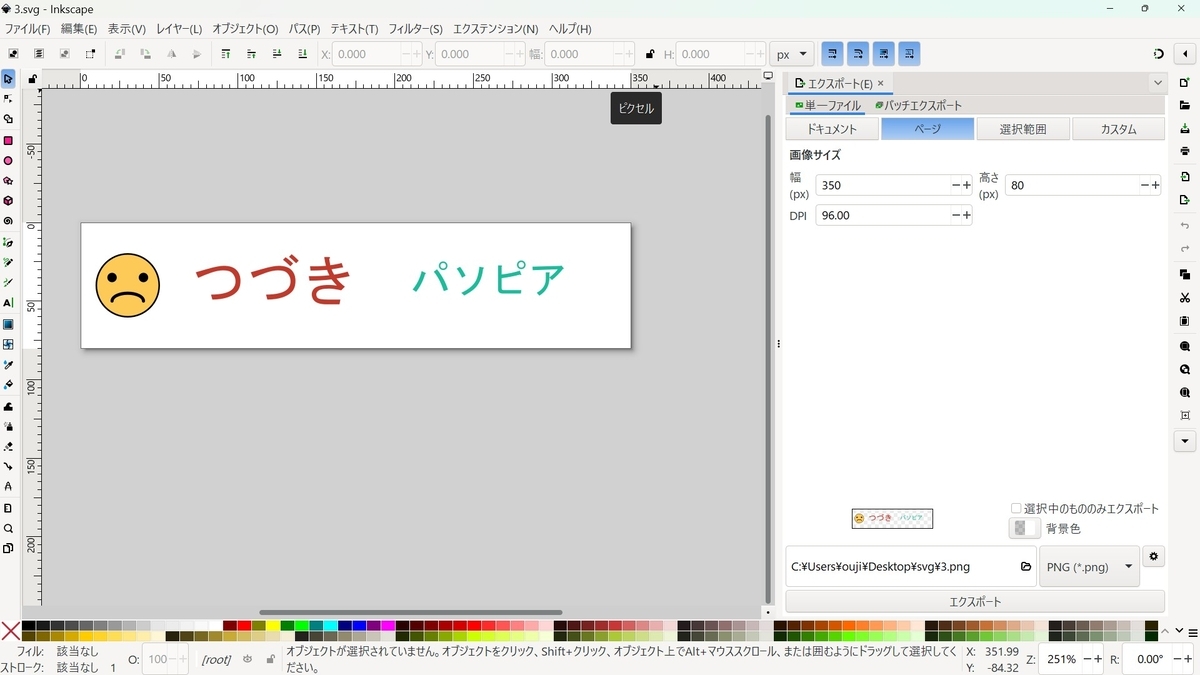The height and width of the screenshot is (675, 1200).
Task: Pick the red swatch in palette
Action: click(x=244, y=626)
